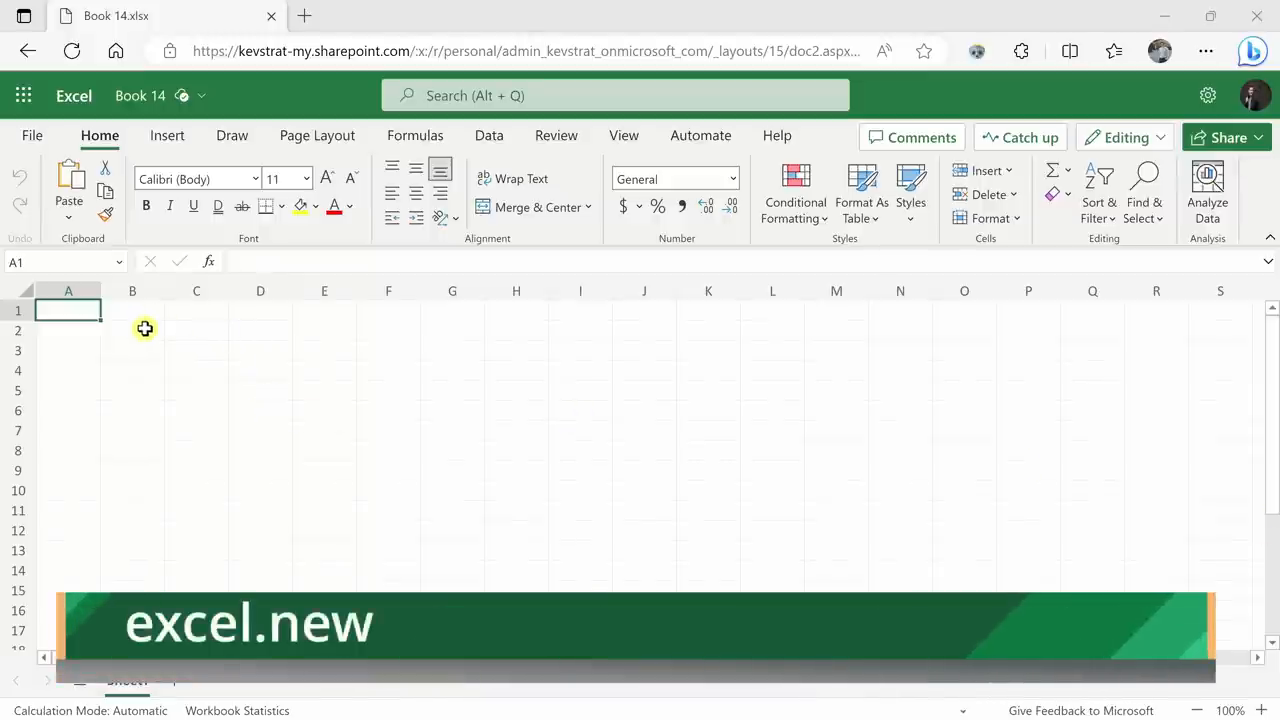Click the Paste clipboard icon

point(70,175)
